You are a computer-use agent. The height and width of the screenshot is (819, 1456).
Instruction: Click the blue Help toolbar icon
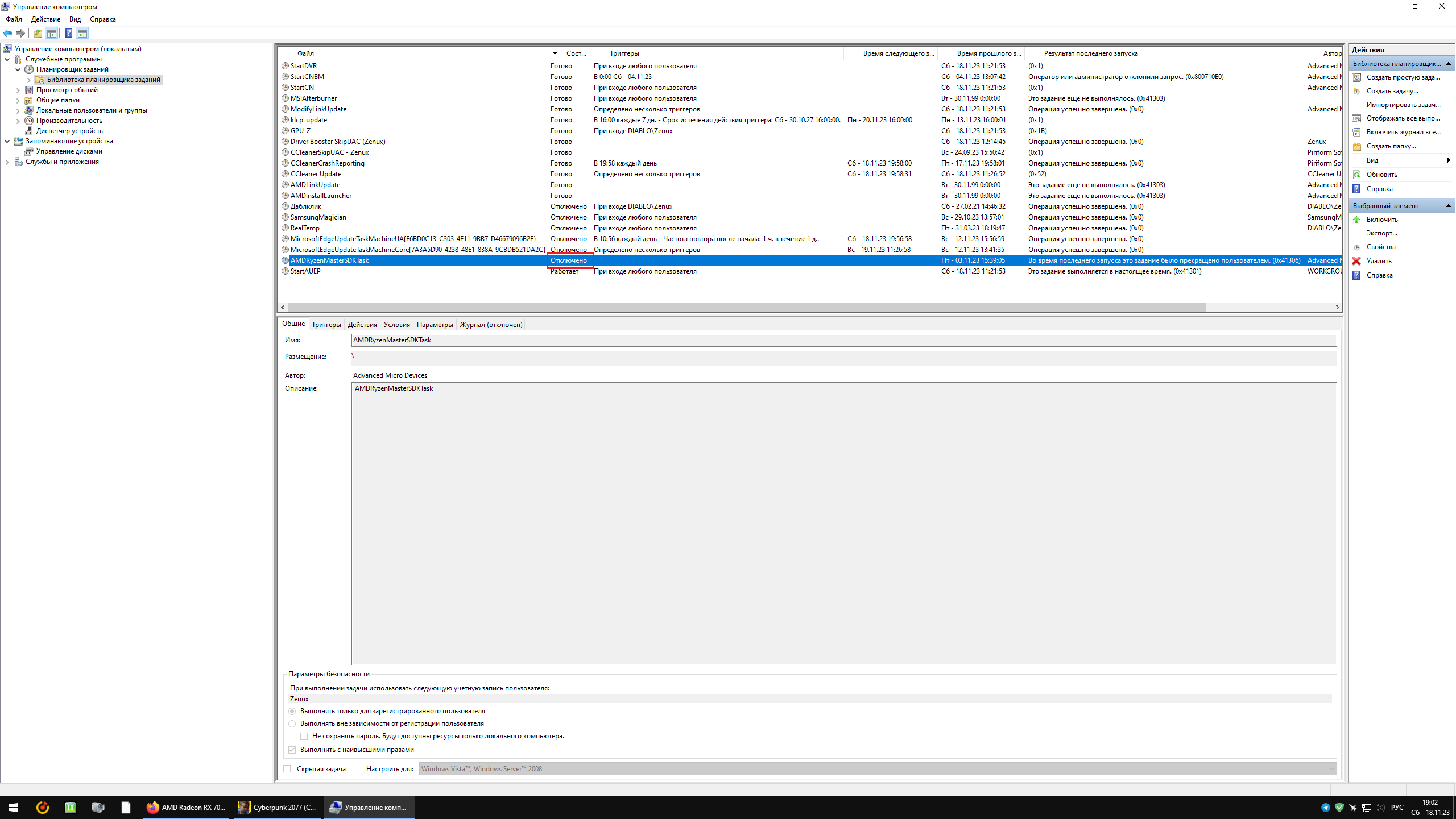[x=68, y=33]
